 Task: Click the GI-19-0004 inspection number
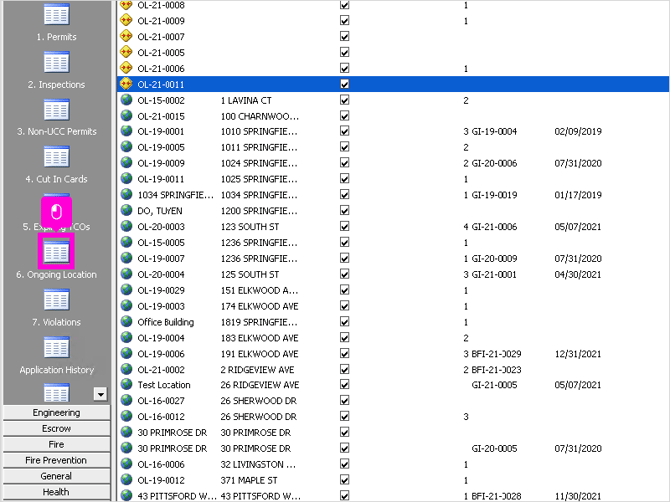(x=494, y=132)
